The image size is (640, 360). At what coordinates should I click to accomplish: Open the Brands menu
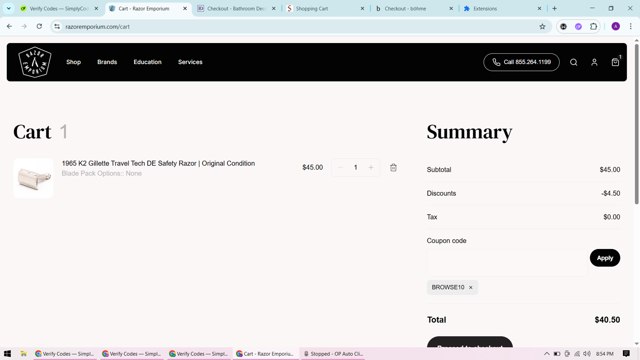(107, 62)
